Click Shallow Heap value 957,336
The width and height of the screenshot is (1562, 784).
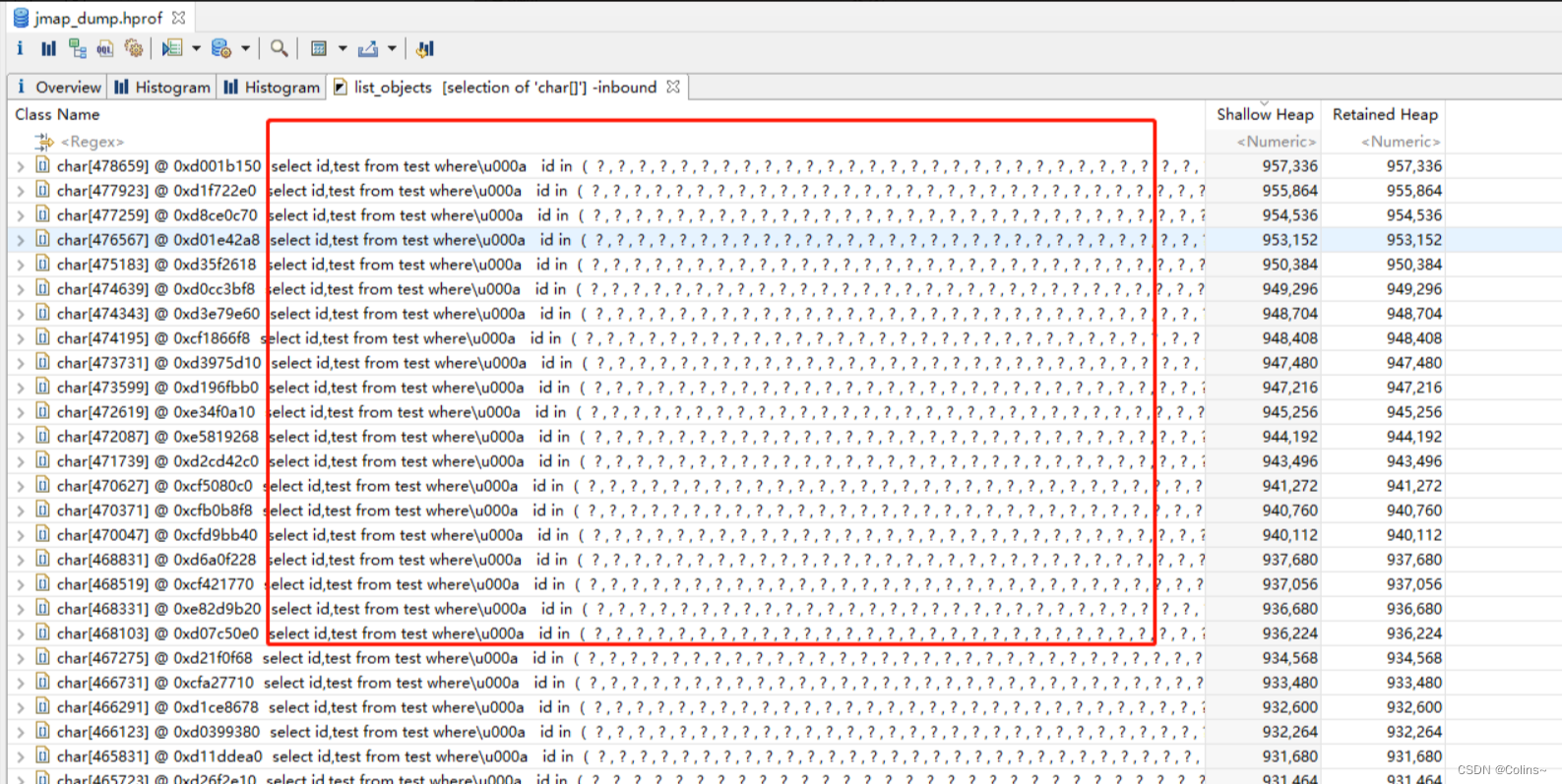click(x=1289, y=165)
